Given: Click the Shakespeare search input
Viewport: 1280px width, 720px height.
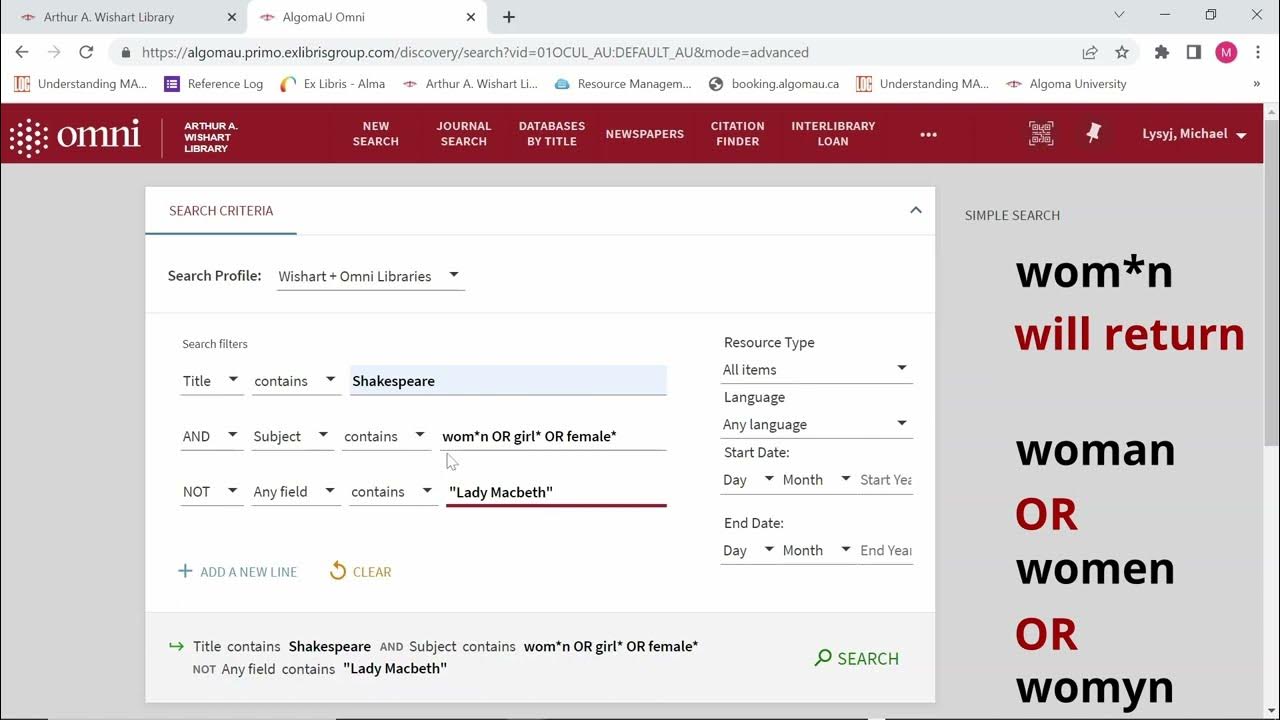Looking at the screenshot, I should (x=508, y=381).
